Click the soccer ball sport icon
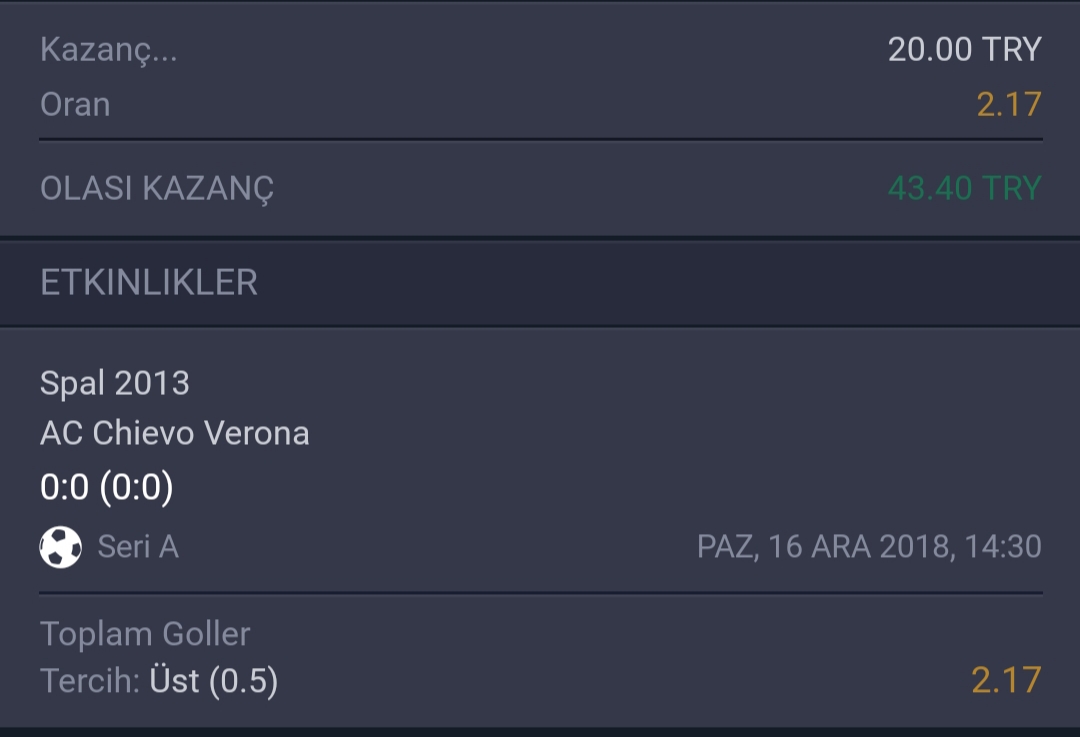The image size is (1080, 737). point(61,547)
